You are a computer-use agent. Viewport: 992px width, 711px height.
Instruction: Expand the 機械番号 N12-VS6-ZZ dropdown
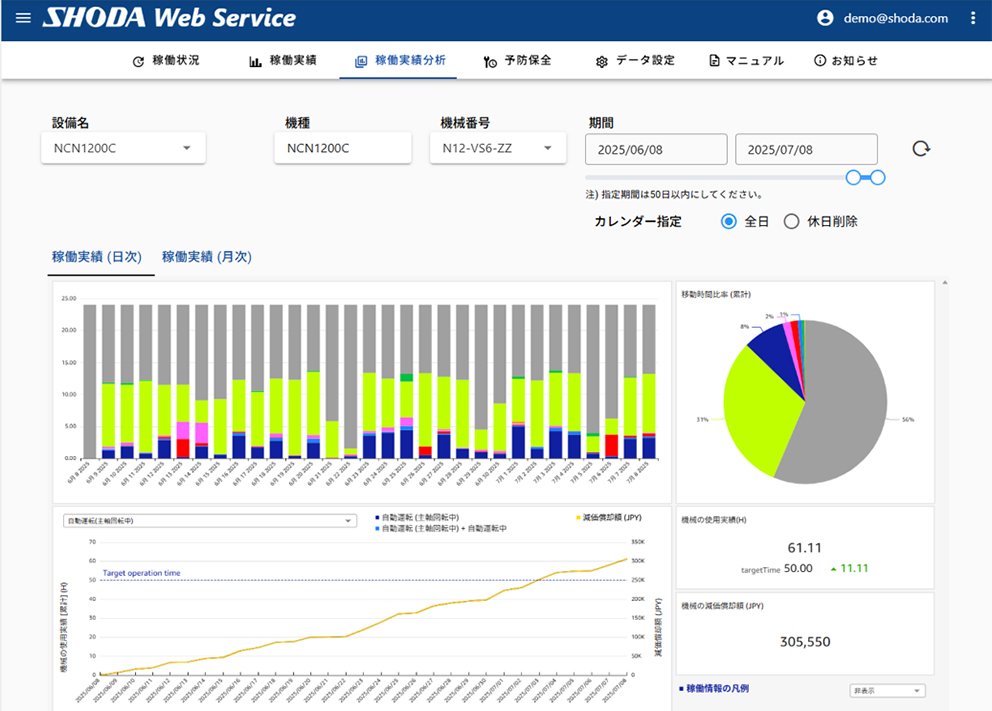point(547,149)
